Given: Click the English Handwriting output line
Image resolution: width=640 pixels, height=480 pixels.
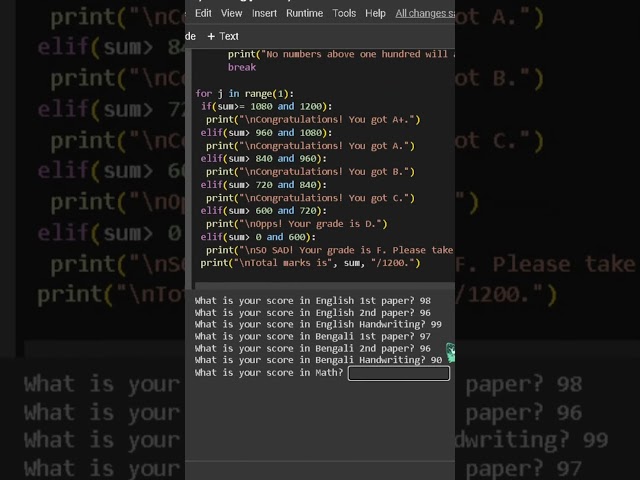Looking at the screenshot, I should (318, 324).
